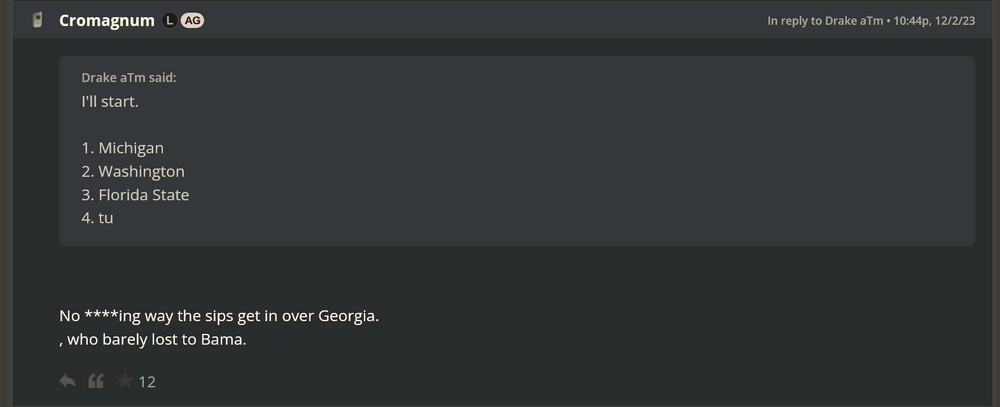Click the 10:44p, 12/2/23 post timestamp
The height and width of the screenshot is (407, 1000).
(x=933, y=20)
